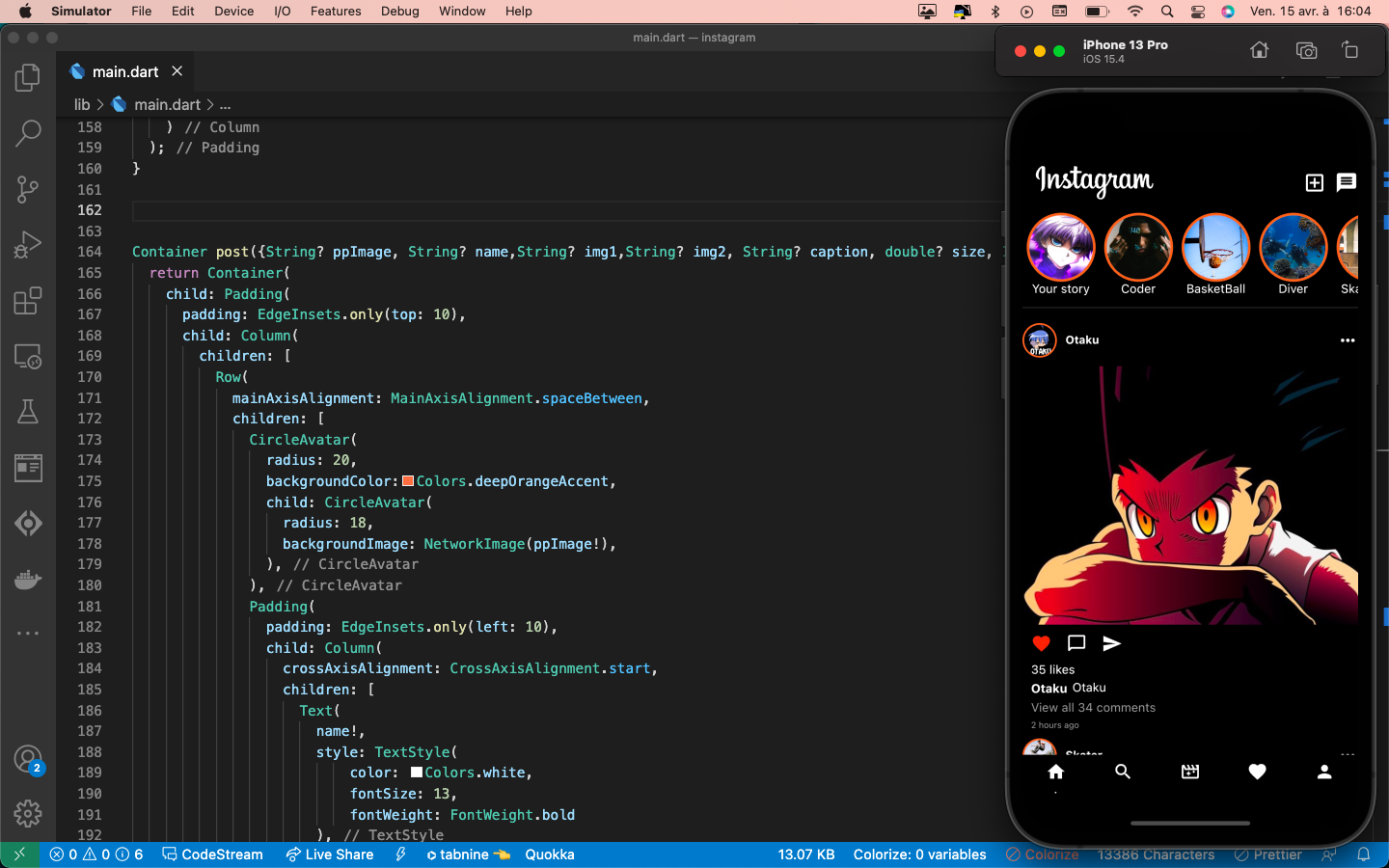Click Wi-Fi icon in menu bar
The height and width of the screenshot is (868, 1389).
(1135, 12)
